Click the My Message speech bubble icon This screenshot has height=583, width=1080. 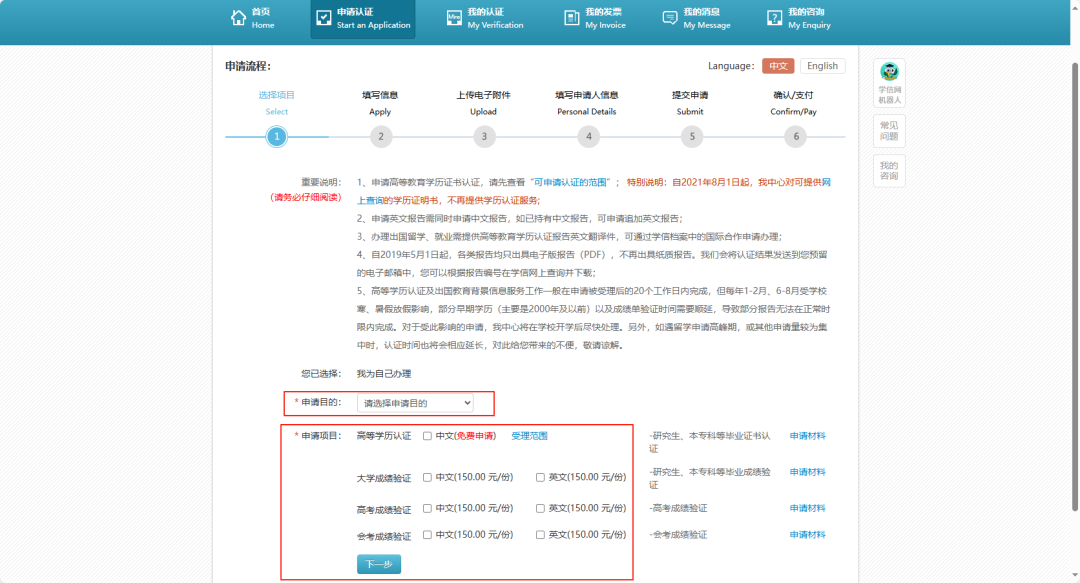click(x=669, y=18)
